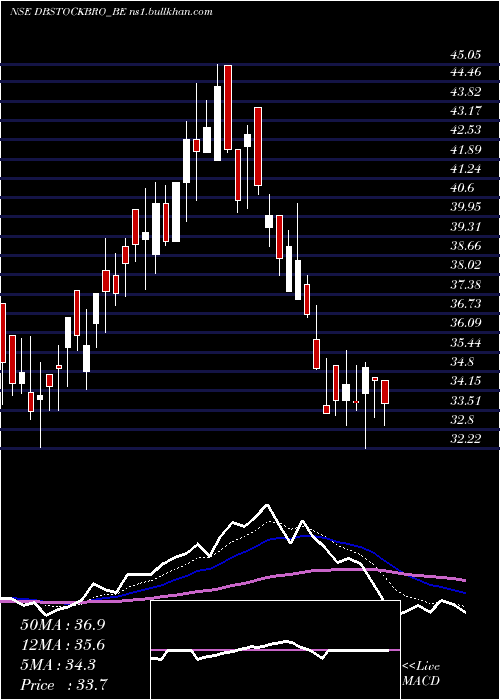Click the last red candle on the right
500x700 pixels.
[385, 392]
